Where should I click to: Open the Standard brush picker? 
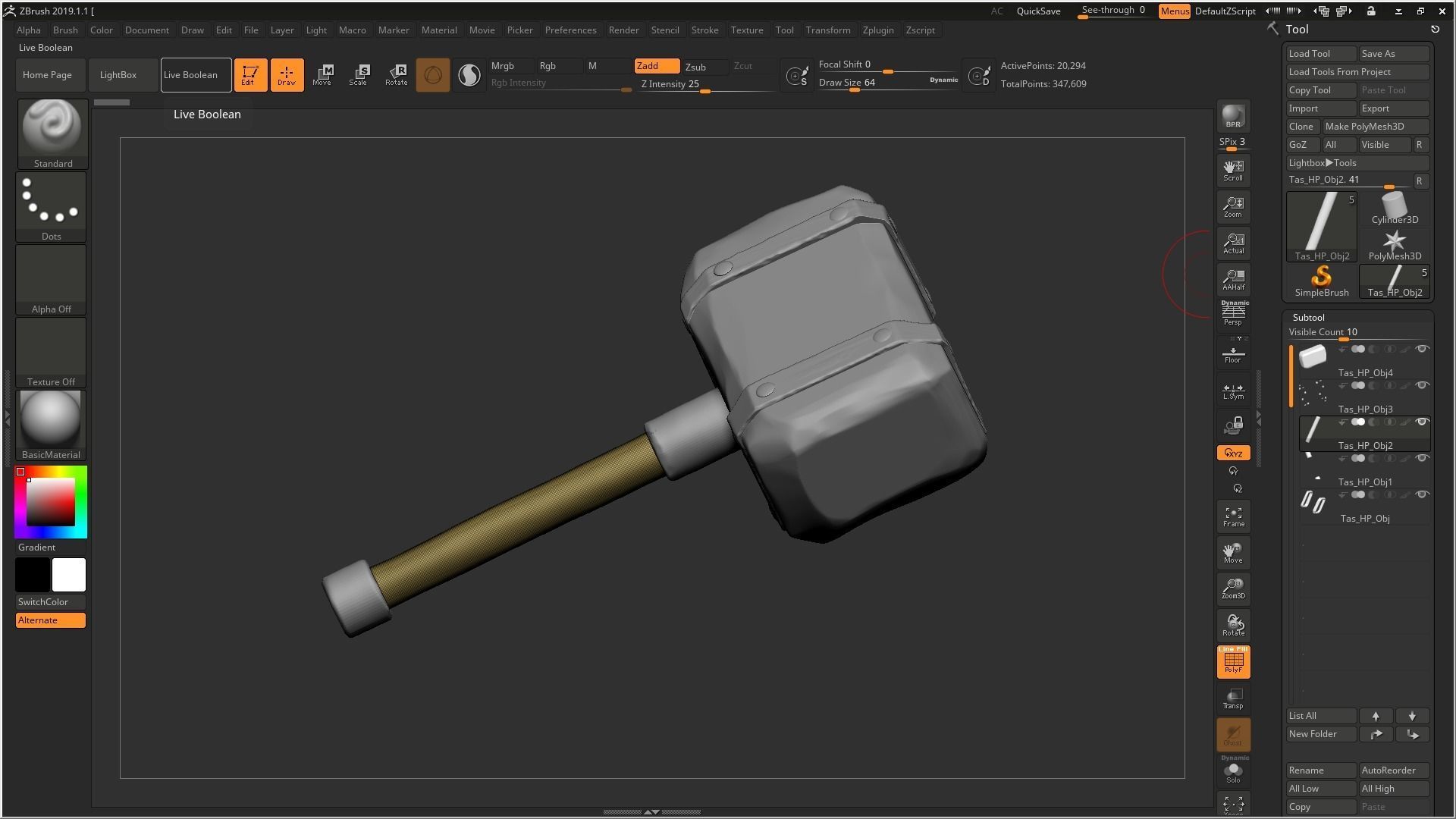click(x=52, y=133)
